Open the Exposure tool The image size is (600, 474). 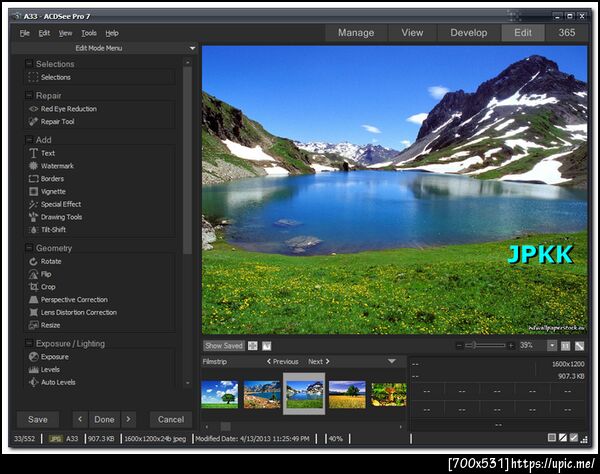49,357
